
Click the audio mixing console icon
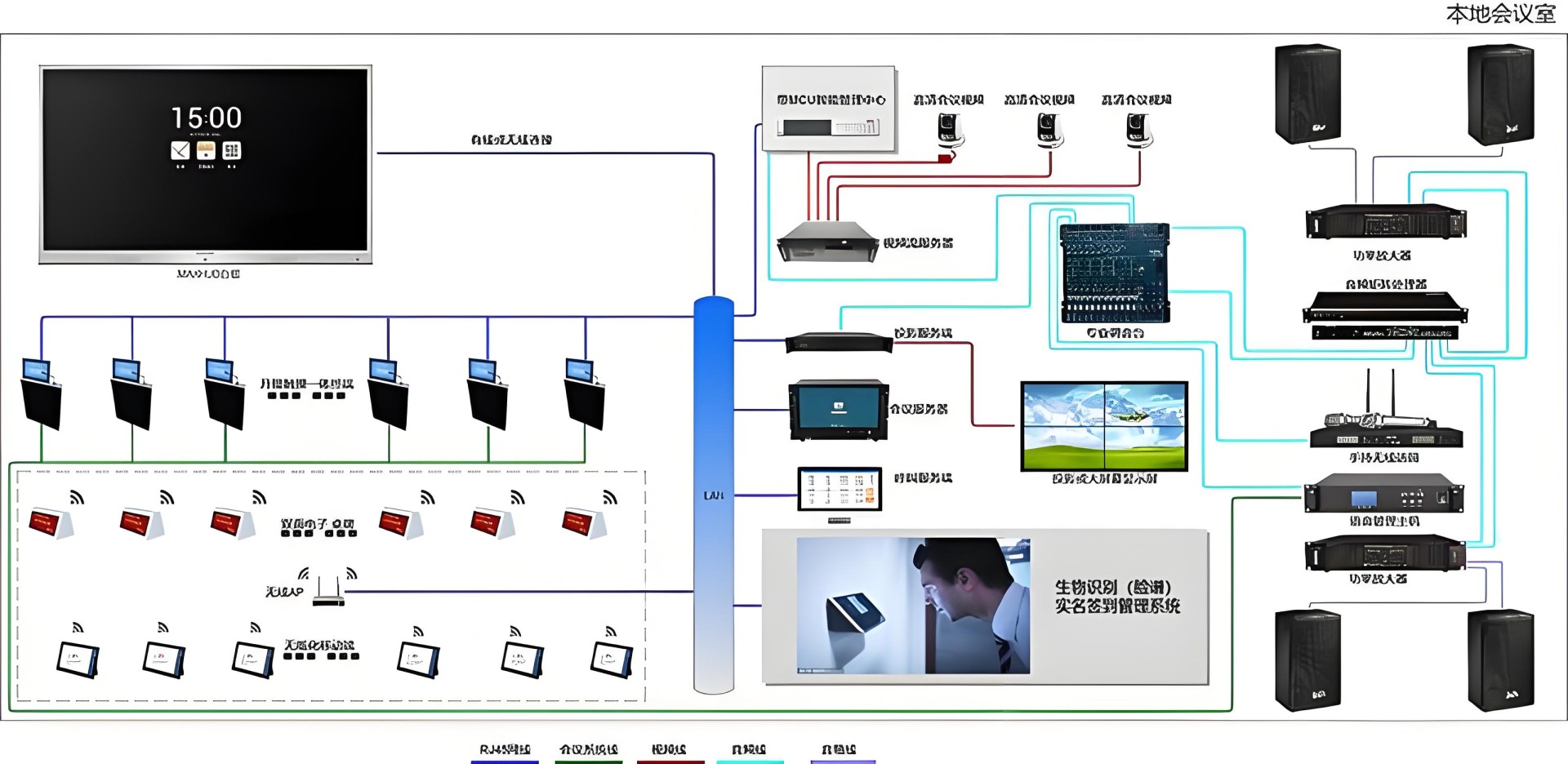tap(1115, 273)
